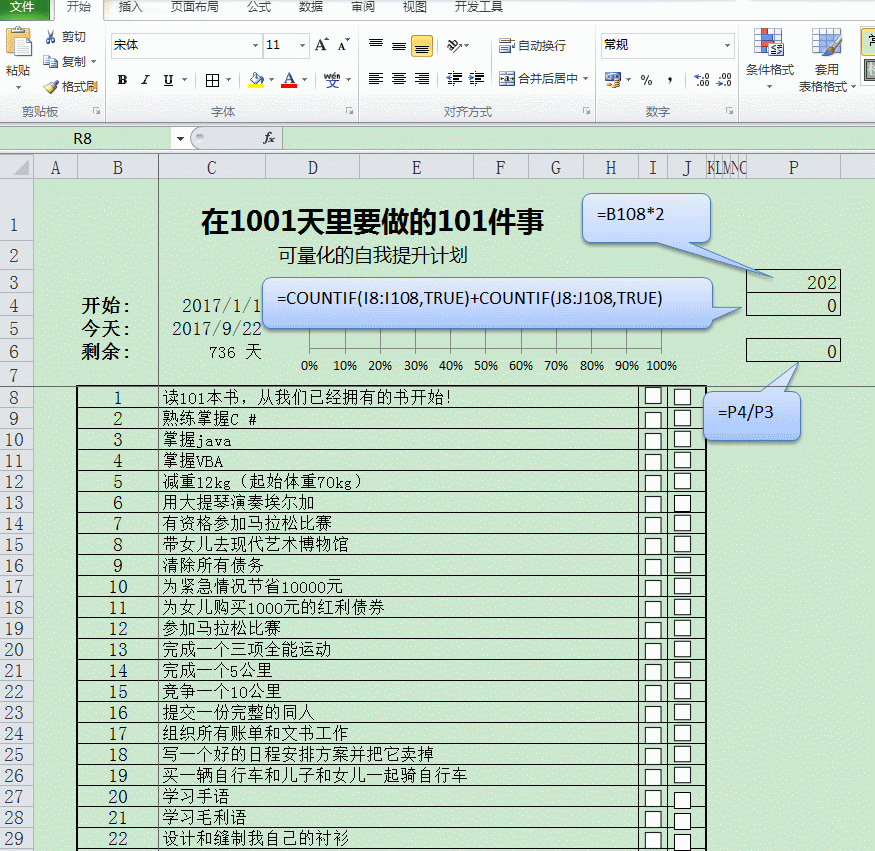Increase font size with large A
The image size is (875, 851).
click(321, 45)
